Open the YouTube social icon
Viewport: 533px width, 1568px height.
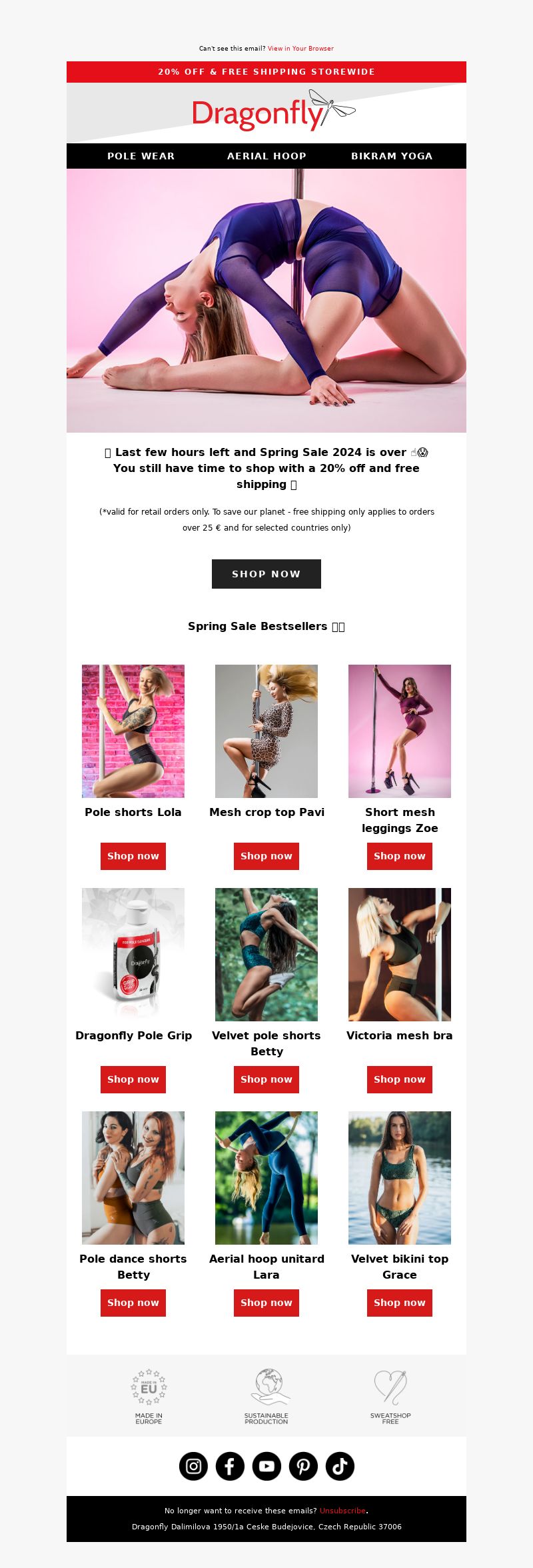(266, 1466)
